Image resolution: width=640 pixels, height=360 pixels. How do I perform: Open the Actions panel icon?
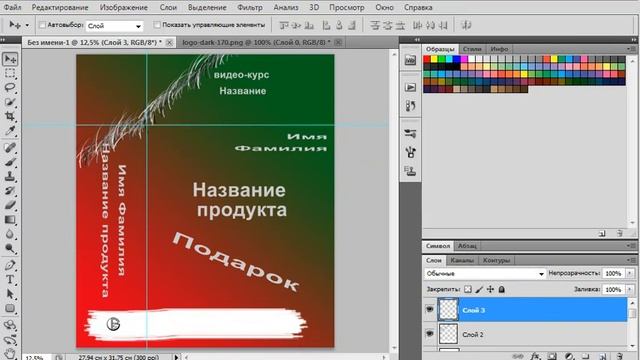click(x=410, y=87)
